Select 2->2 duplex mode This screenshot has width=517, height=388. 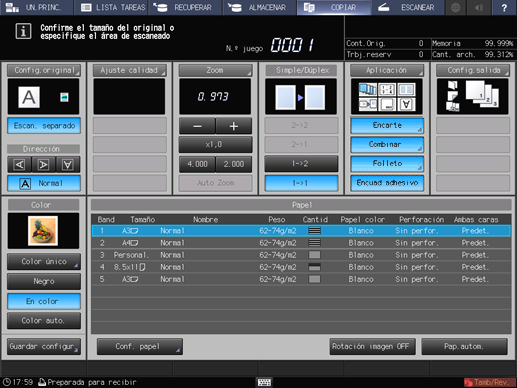[301, 126]
